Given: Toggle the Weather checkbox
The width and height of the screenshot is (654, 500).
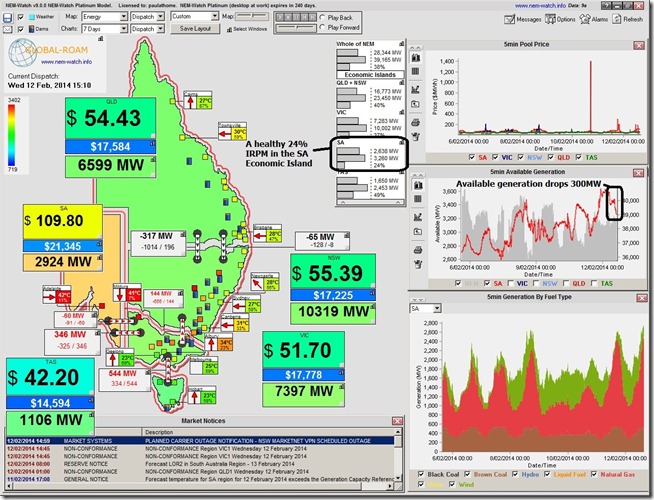Looking at the screenshot, I should (x=21, y=17).
